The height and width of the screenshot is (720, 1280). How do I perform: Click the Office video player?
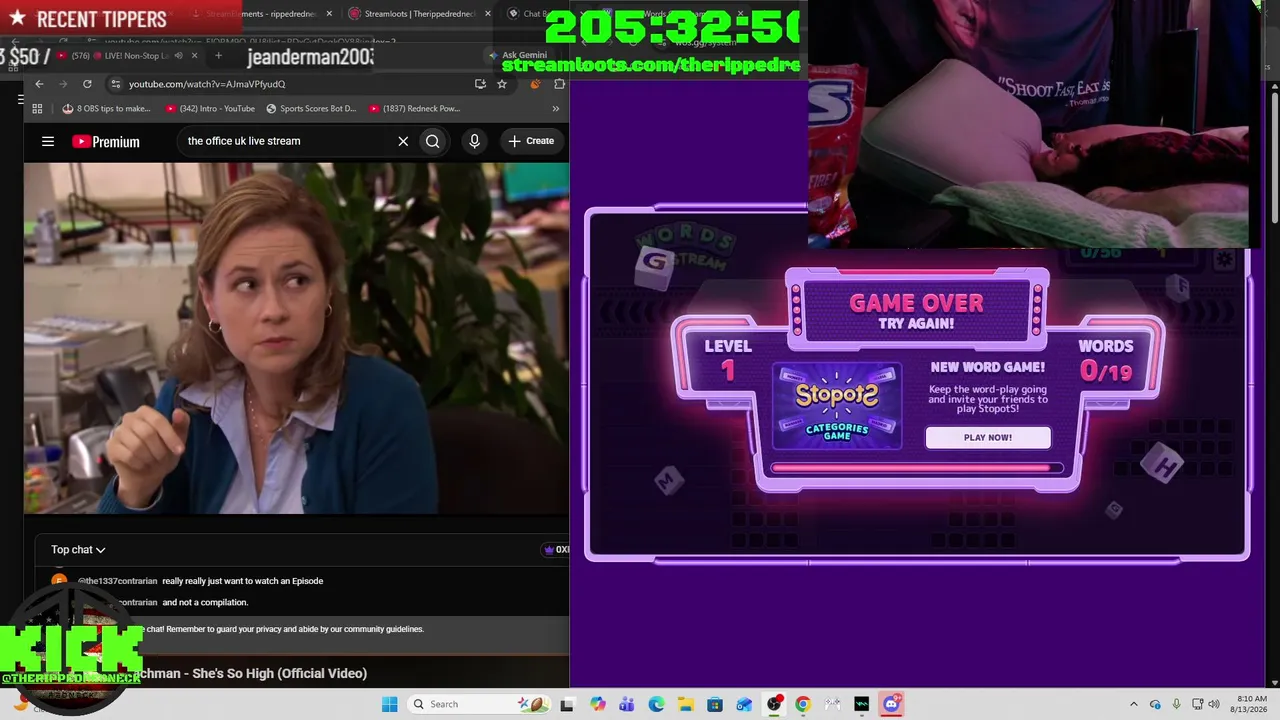(296, 338)
